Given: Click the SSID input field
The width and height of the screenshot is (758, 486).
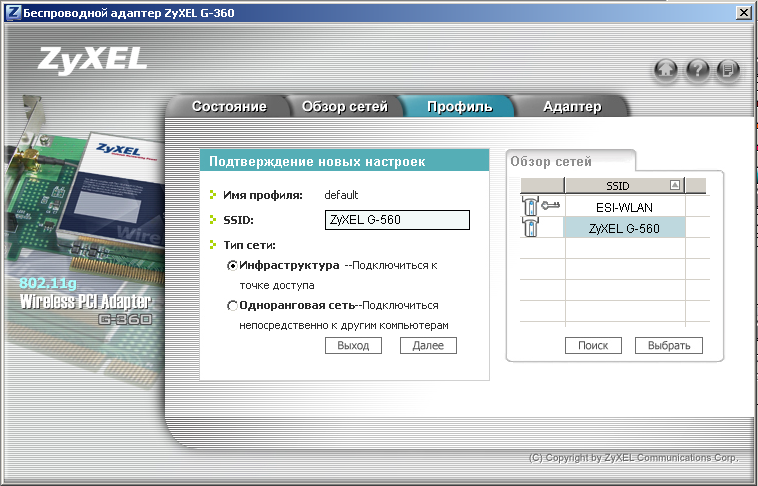Looking at the screenshot, I should tap(397, 220).
